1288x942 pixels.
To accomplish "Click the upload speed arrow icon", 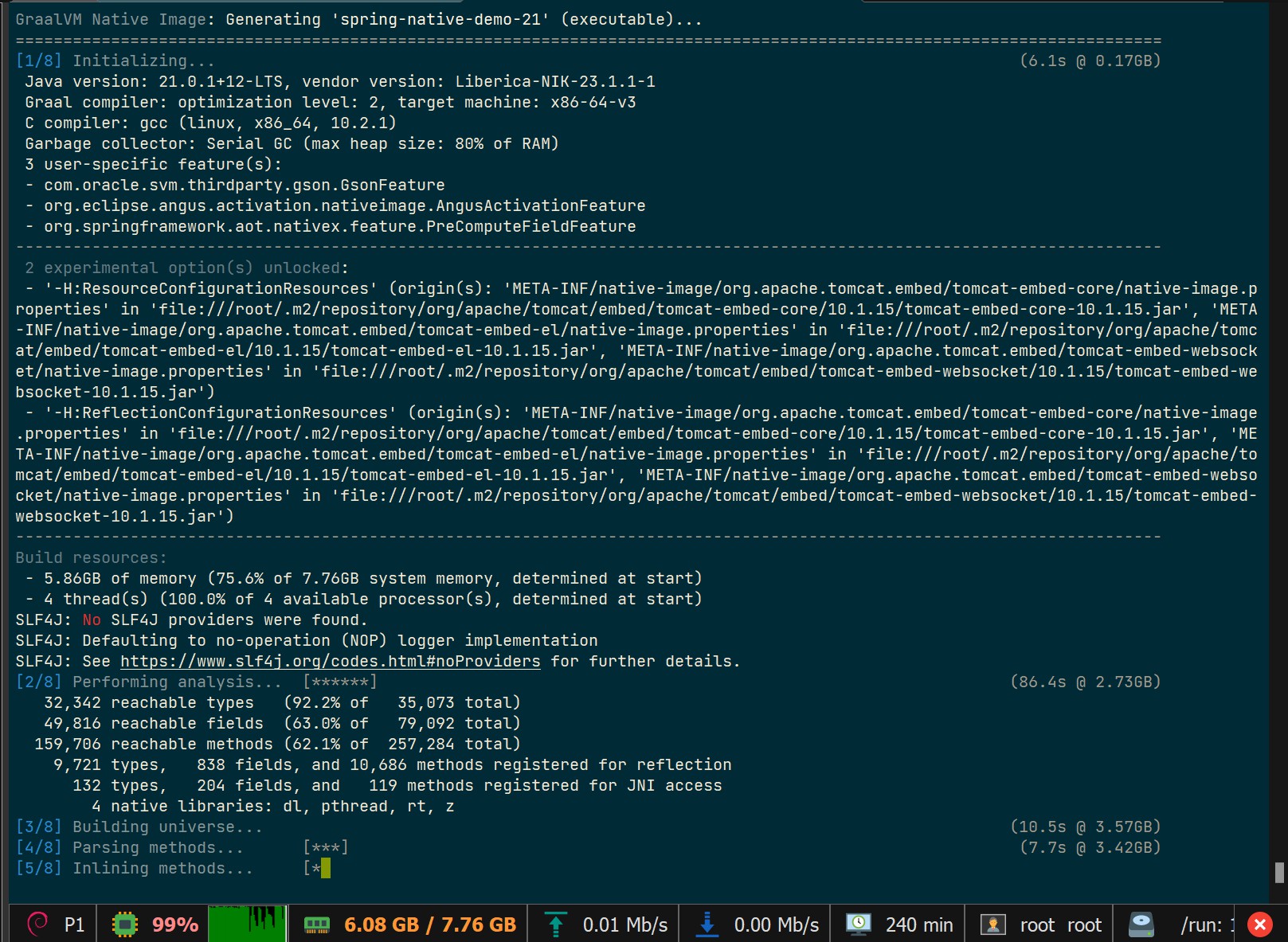I will (555, 924).
